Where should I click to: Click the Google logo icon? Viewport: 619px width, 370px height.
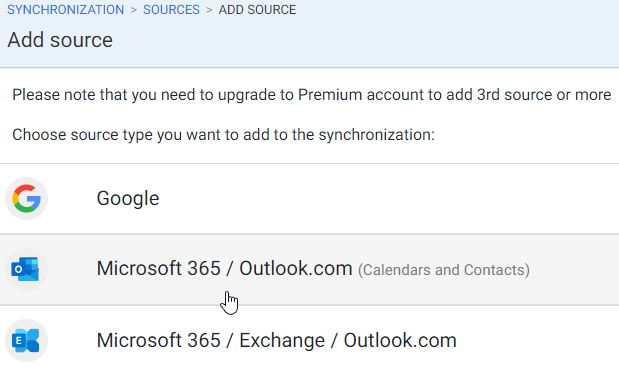26,198
